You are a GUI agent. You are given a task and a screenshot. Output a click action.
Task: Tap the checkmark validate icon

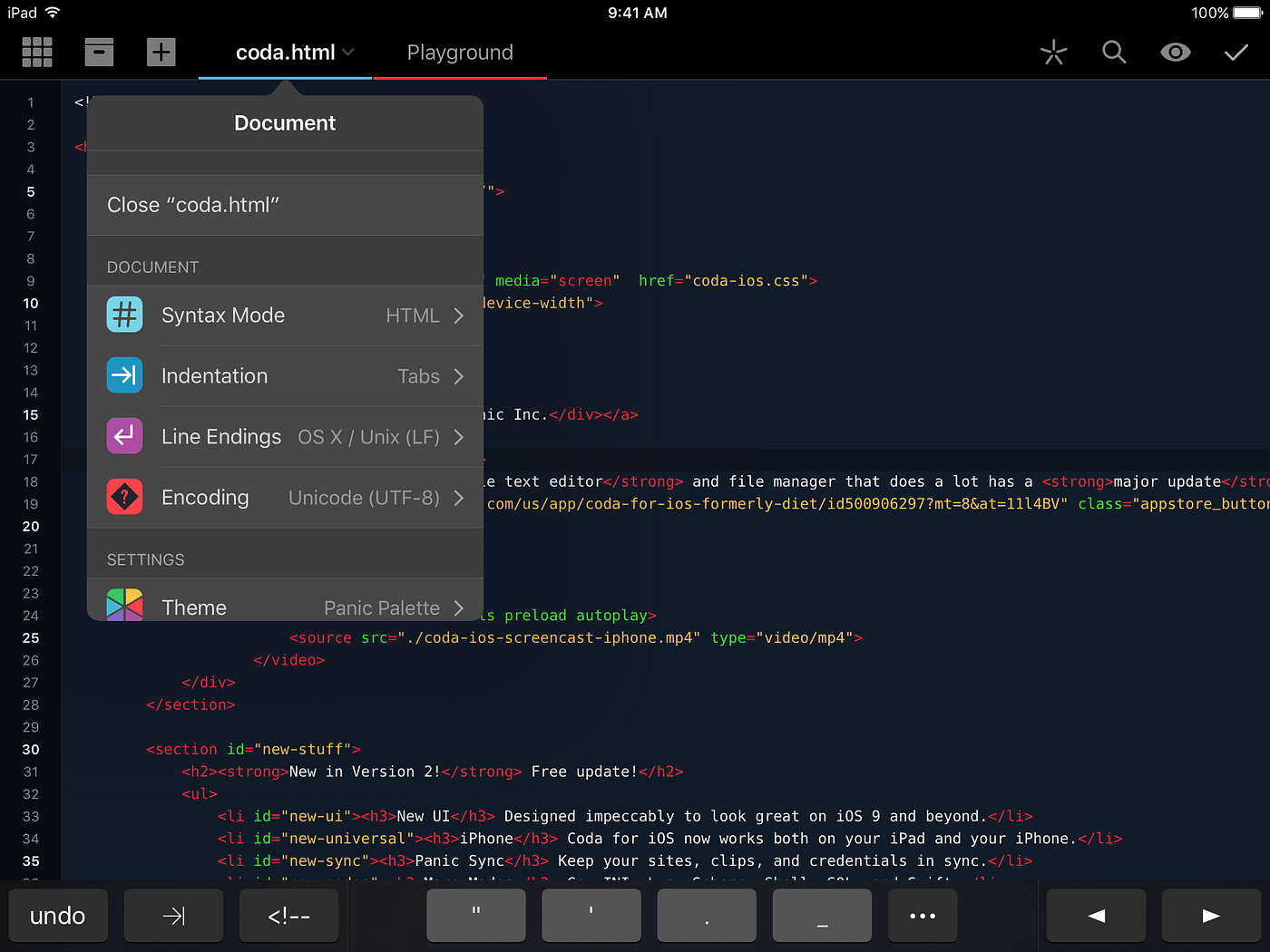click(1236, 53)
